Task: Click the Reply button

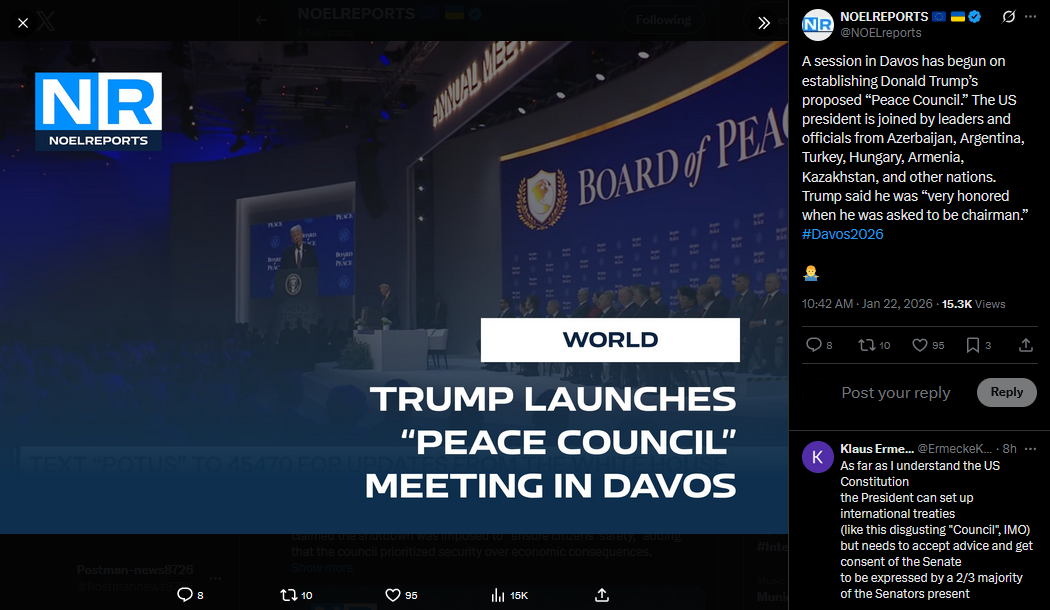Action: pyautogui.click(x=1006, y=392)
